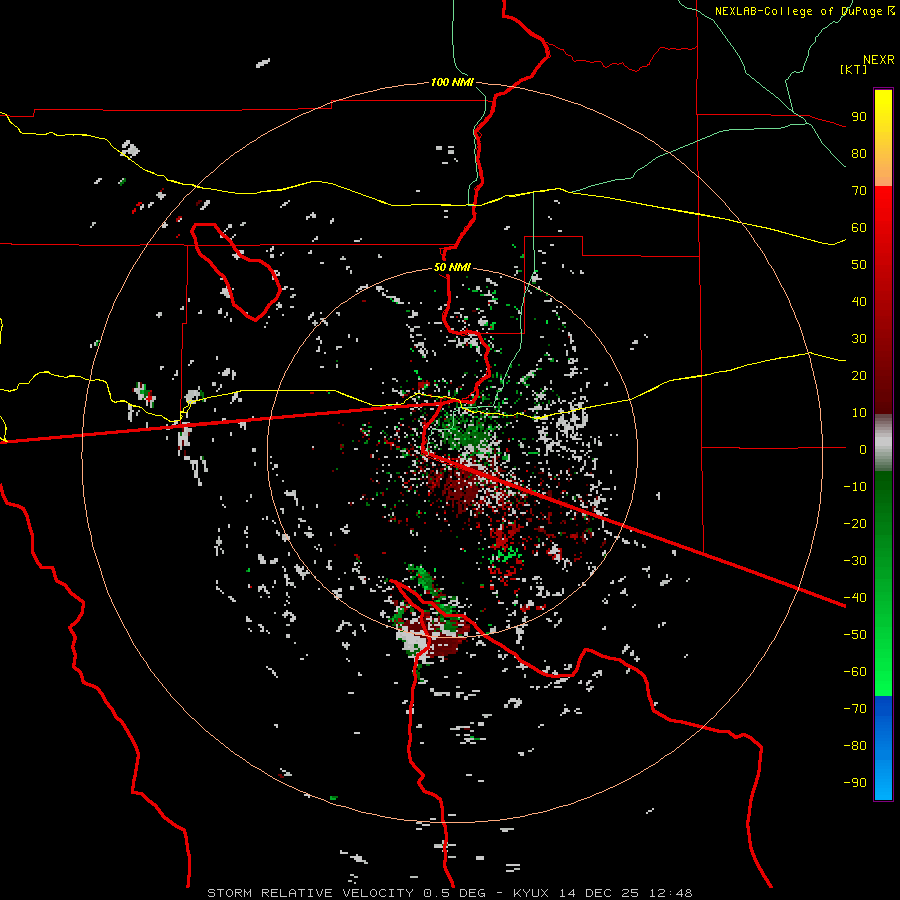Click the -50 value on velocity scale
This screenshot has height=900, width=900.
point(855,635)
